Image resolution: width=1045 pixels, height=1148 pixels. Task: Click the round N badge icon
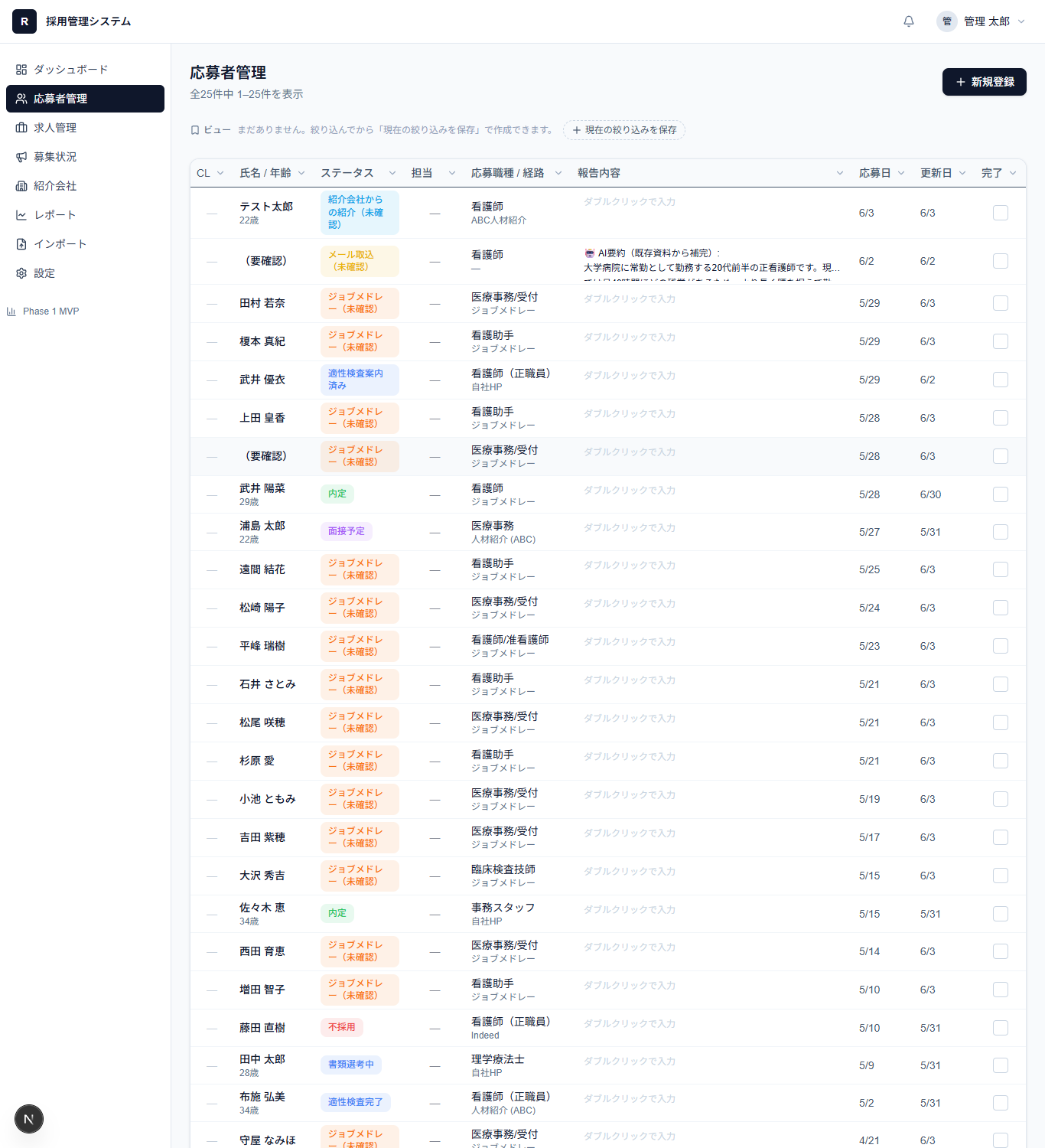[29, 1119]
